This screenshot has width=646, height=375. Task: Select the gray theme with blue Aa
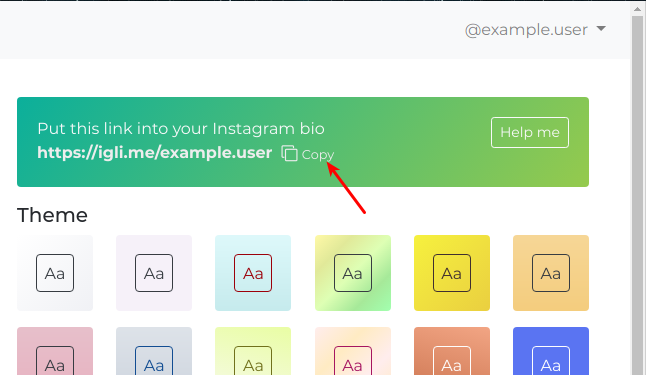[x=154, y=351]
